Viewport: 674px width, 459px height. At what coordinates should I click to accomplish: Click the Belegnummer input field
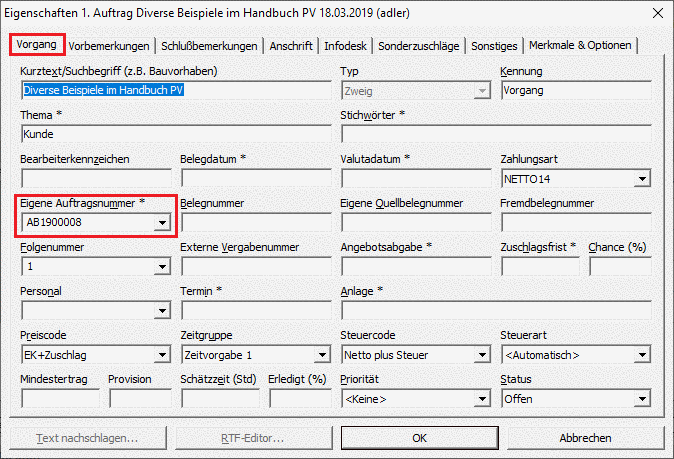(x=256, y=223)
